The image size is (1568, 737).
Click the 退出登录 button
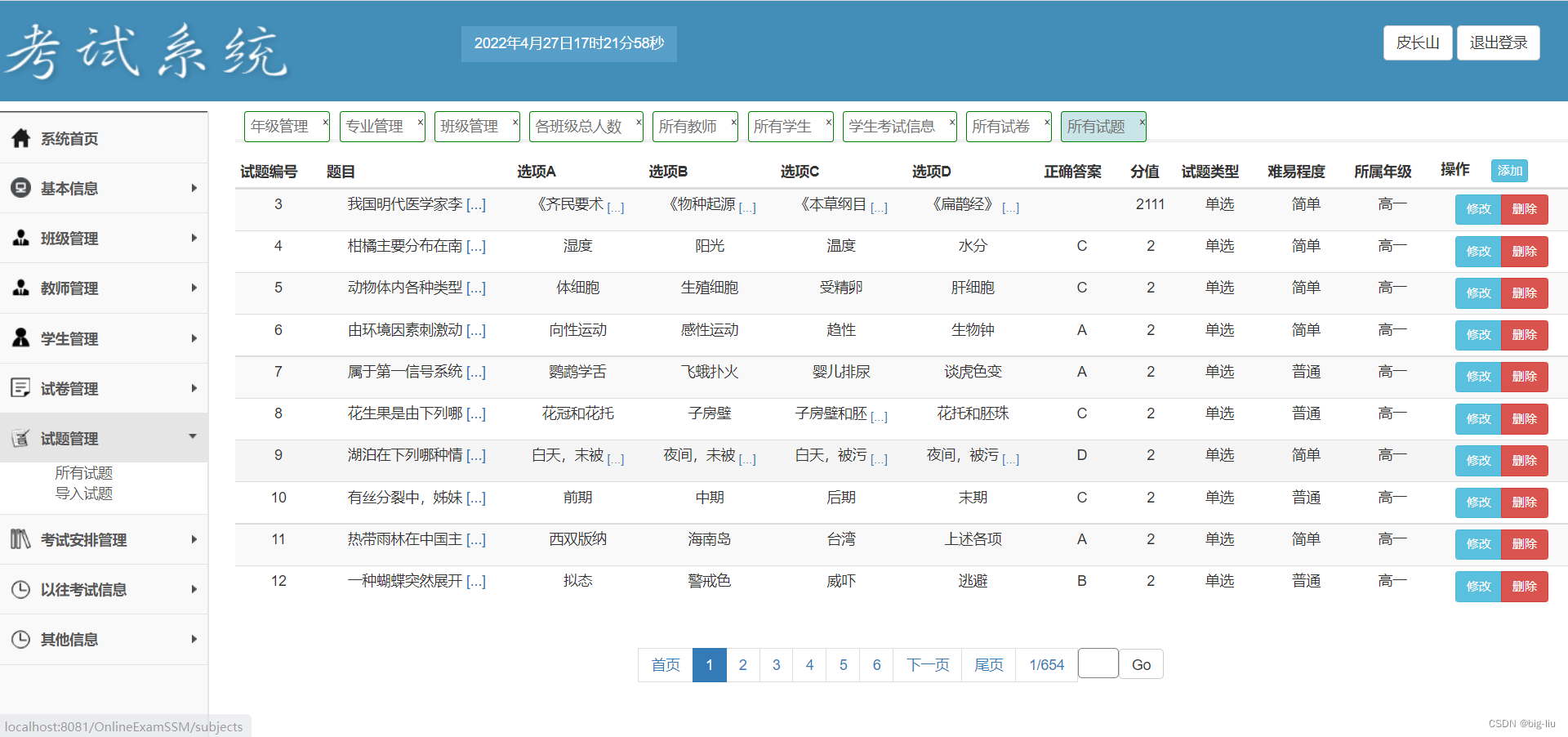tap(1499, 42)
